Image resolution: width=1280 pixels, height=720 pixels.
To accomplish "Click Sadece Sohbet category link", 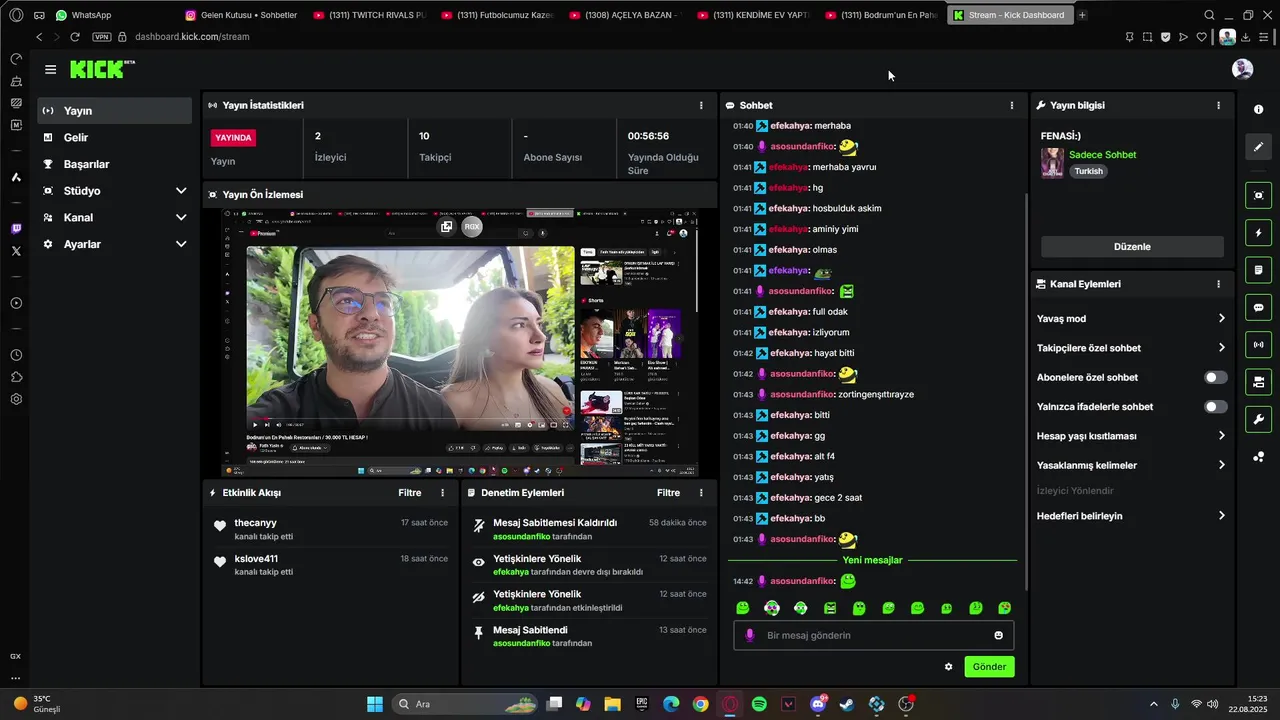I will point(1102,155).
